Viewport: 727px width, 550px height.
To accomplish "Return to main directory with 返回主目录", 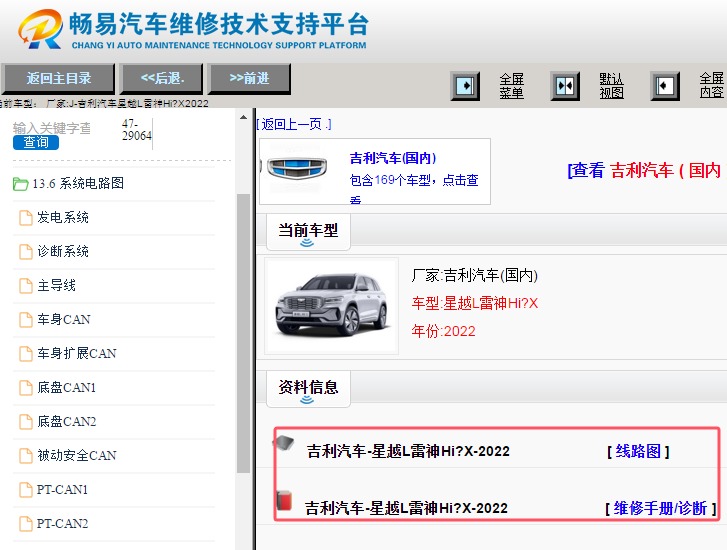I will 58,78.
